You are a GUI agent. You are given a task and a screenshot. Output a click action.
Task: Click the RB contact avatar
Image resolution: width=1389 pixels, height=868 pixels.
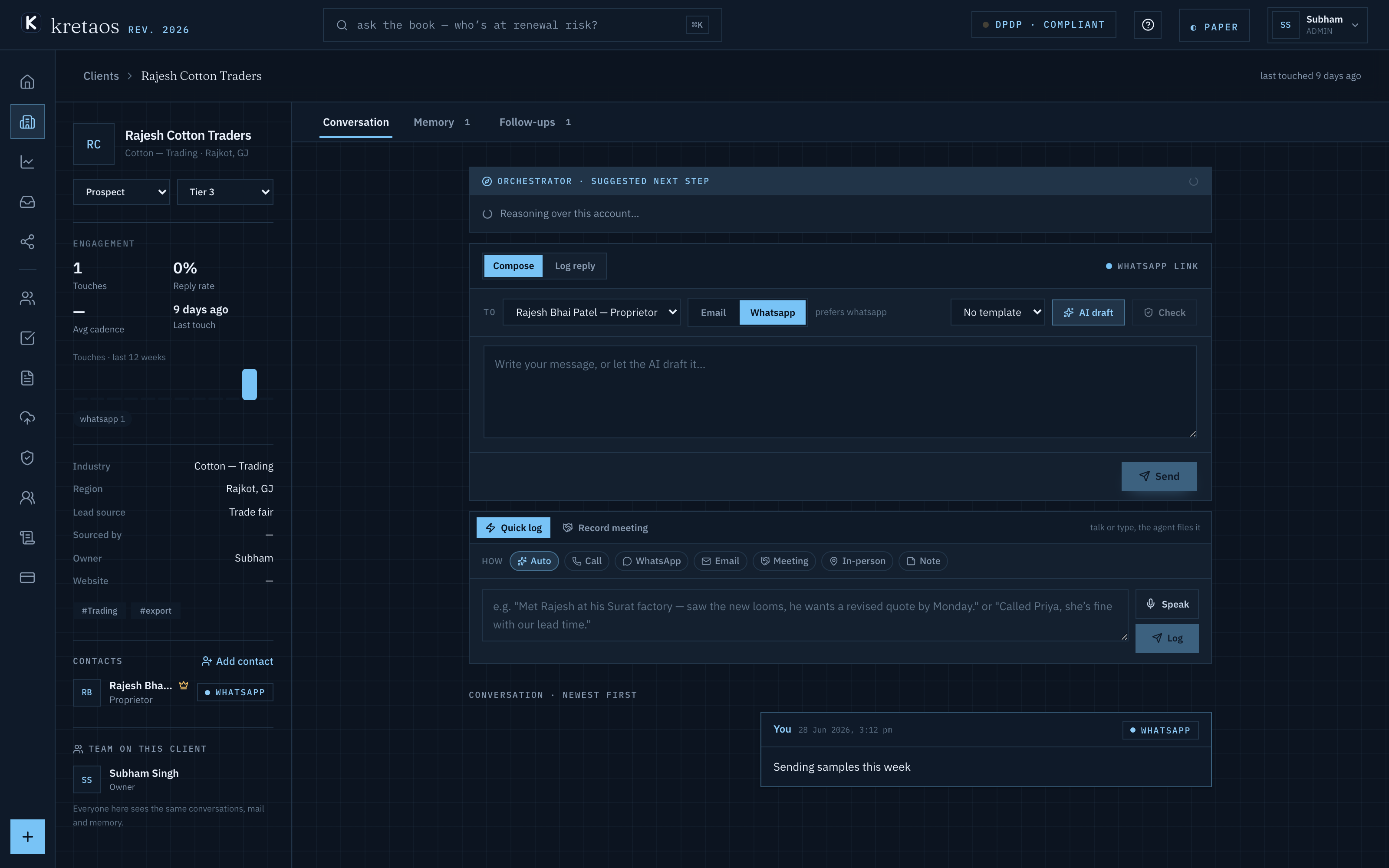(87, 692)
